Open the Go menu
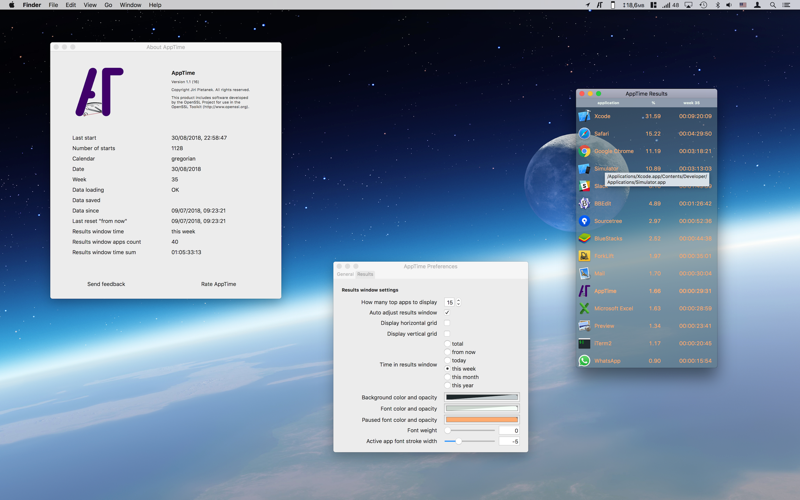This screenshot has height=500, width=800. pos(108,5)
